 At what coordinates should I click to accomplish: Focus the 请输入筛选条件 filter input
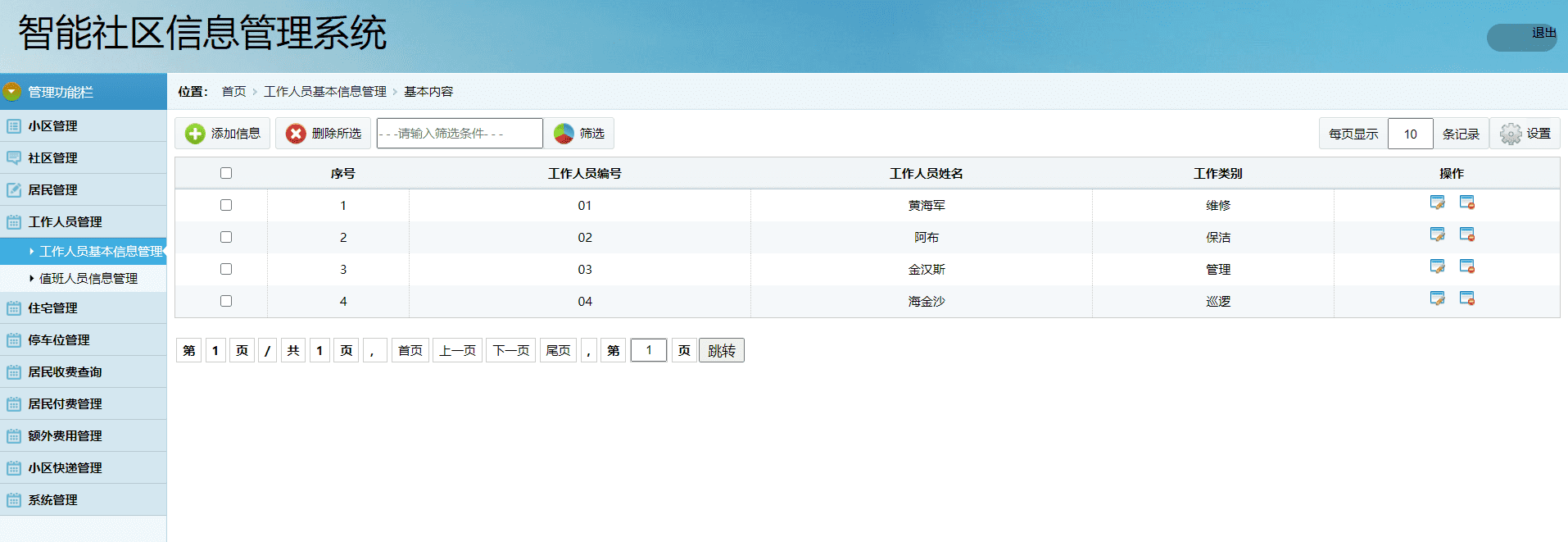click(x=460, y=134)
